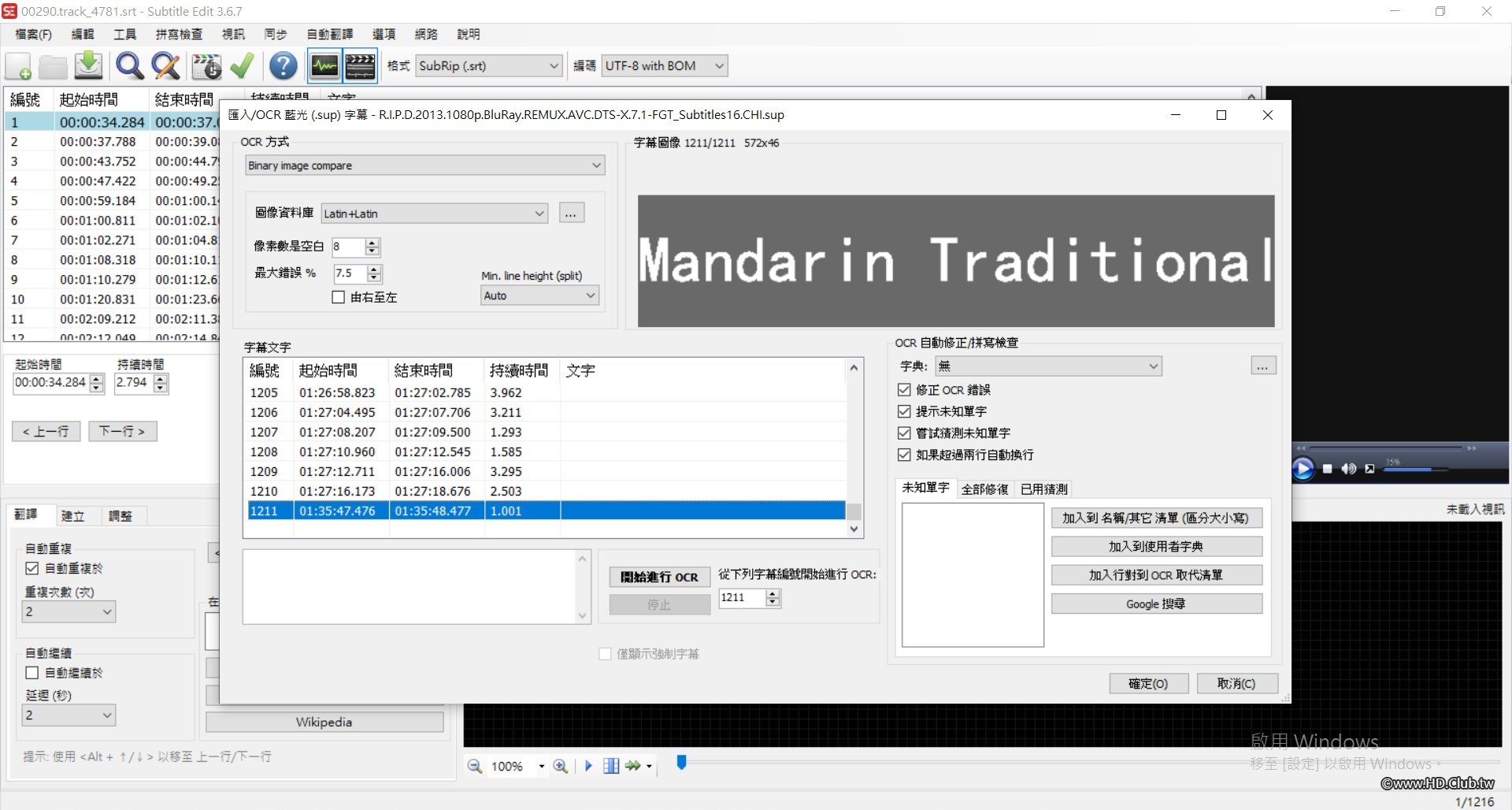The width and height of the screenshot is (1512, 810).
Task: Open the Replace tool icon
Action: tap(165, 66)
